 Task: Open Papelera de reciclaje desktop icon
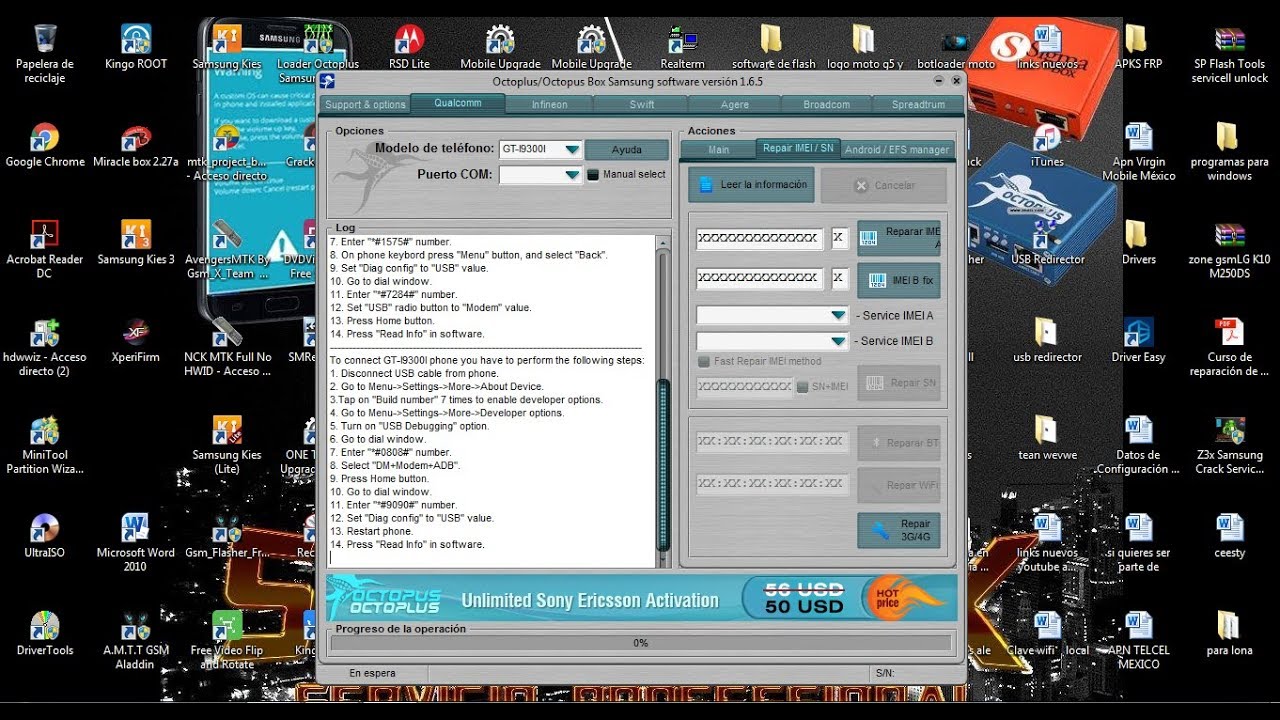click(x=44, y=54)
